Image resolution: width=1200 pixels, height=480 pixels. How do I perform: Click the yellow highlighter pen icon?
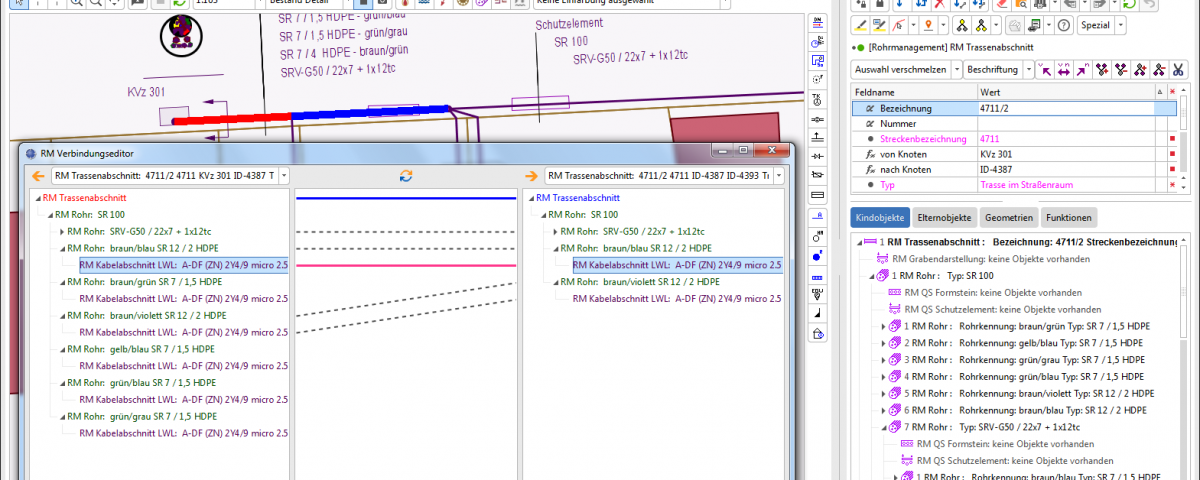[861, 25]
